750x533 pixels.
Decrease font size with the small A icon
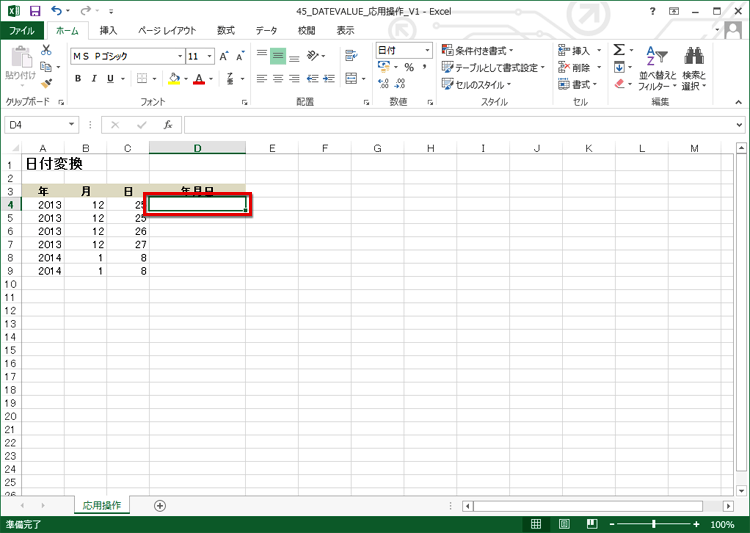(240, 56)
